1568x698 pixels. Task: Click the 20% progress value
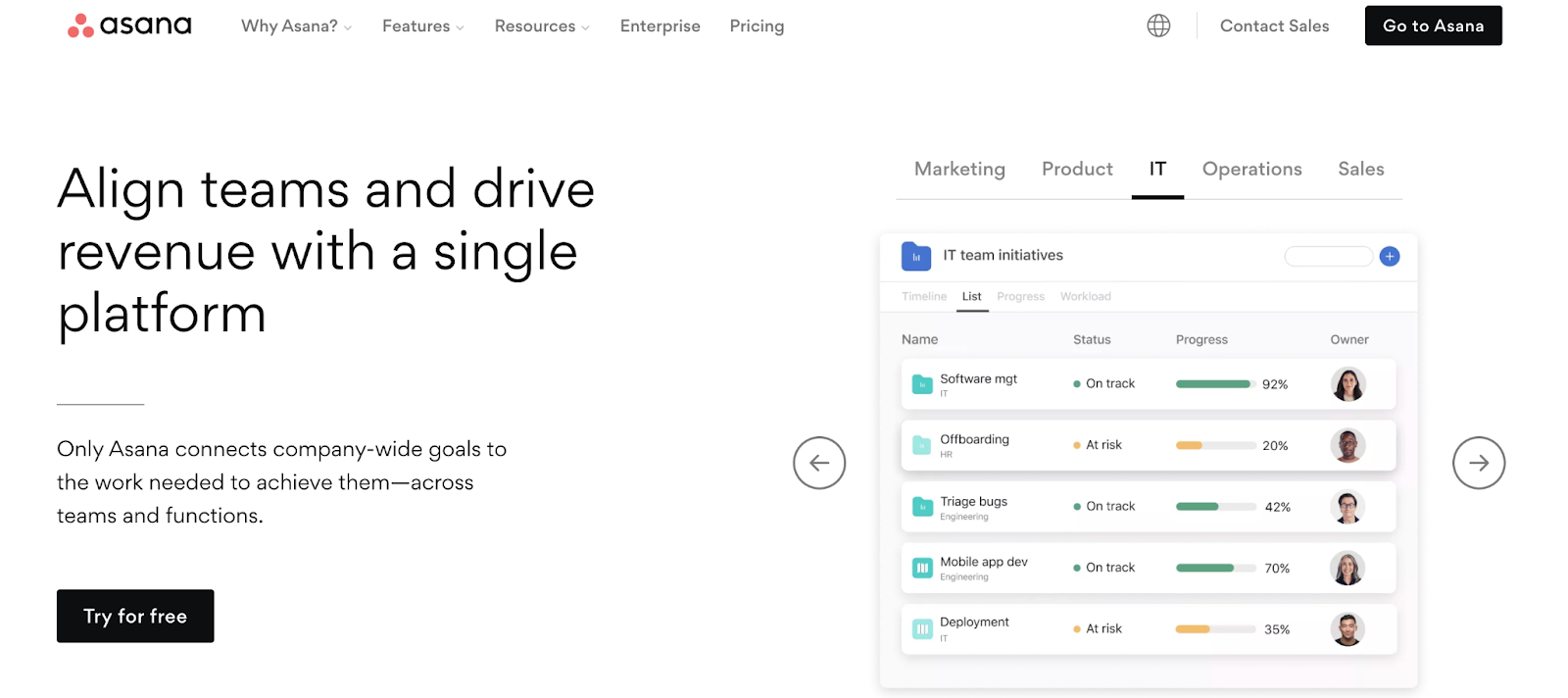tap(1275, 445)
